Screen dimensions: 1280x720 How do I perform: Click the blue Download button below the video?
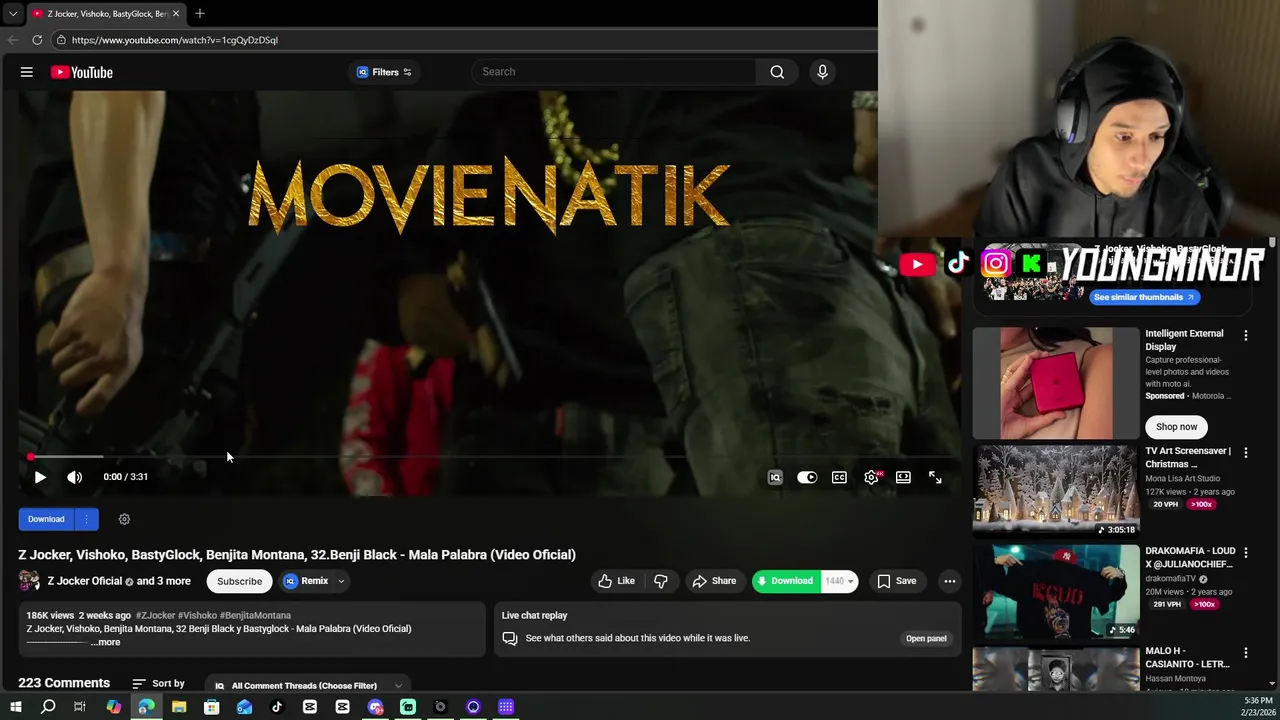(46, 519)
